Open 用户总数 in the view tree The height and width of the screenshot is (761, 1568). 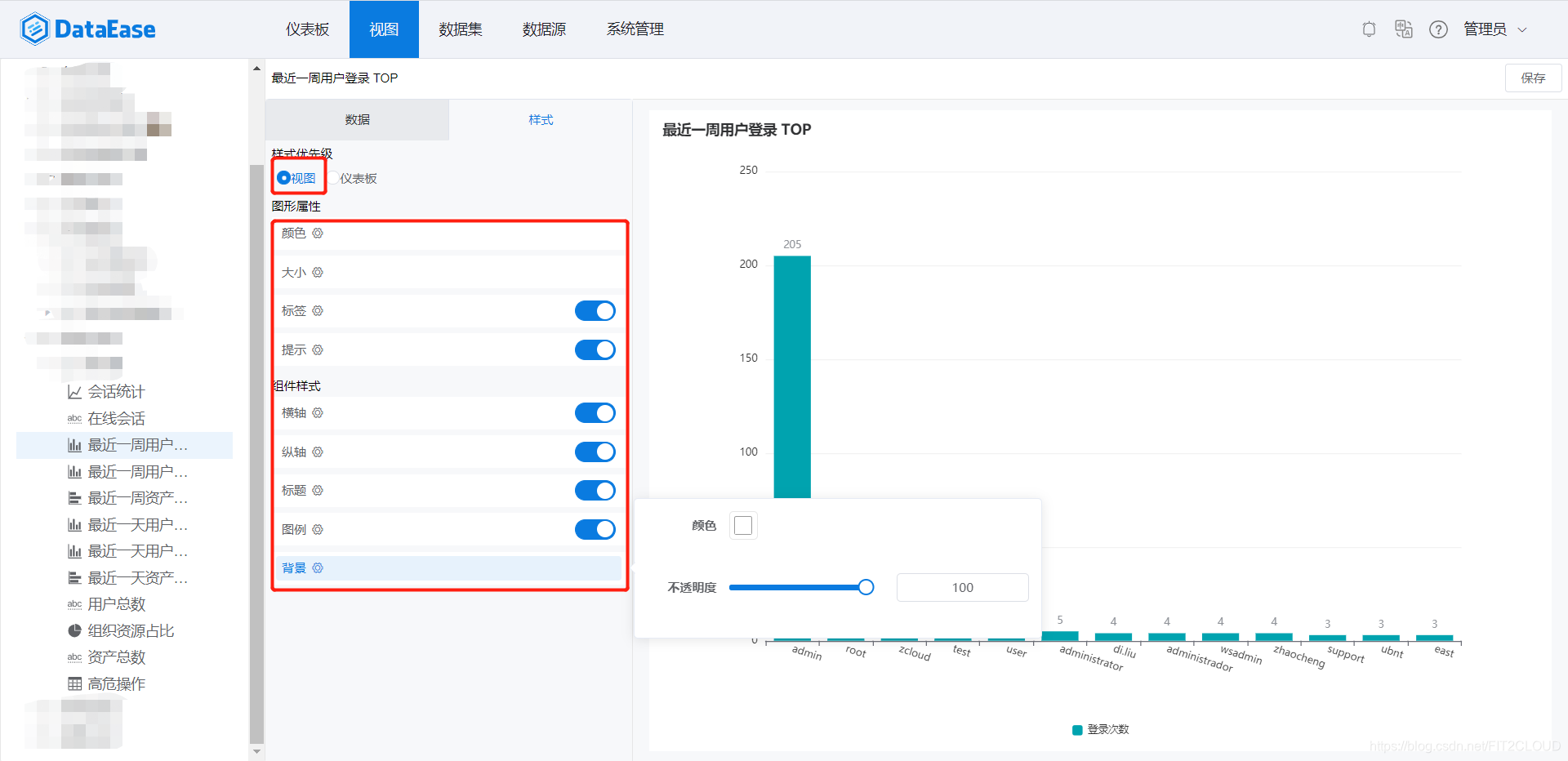tap(116, 605)
